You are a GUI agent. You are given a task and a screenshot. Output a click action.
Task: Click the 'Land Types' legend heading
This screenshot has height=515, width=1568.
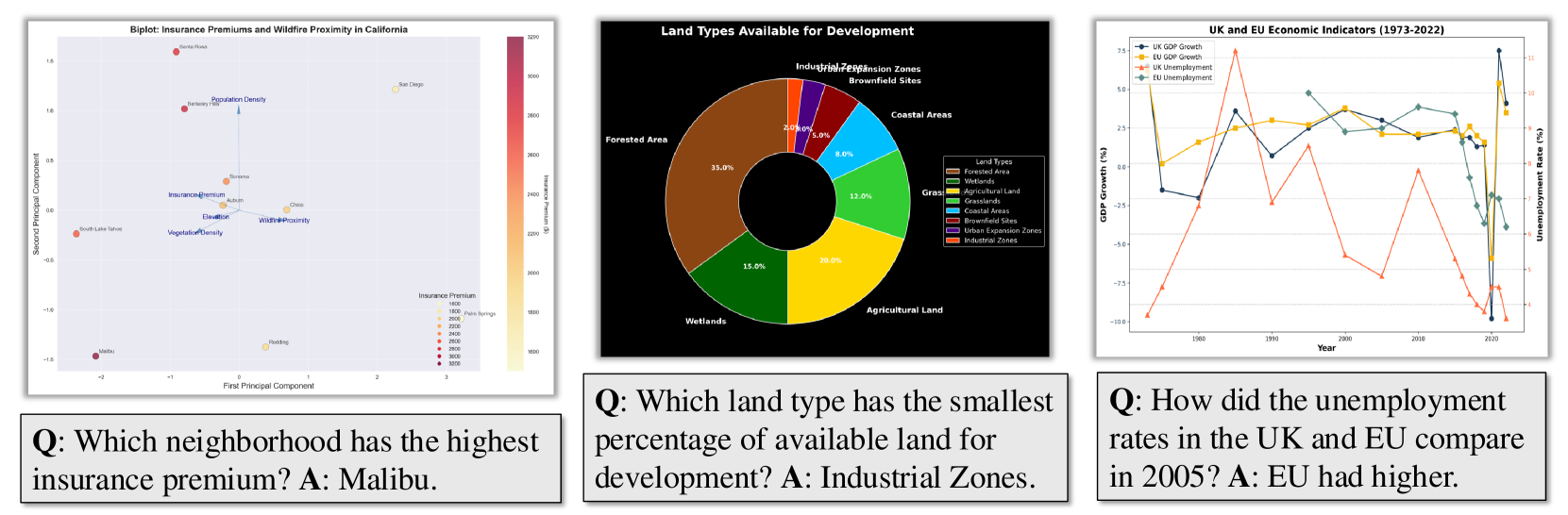pyautogui.click(x=994, y=162)
